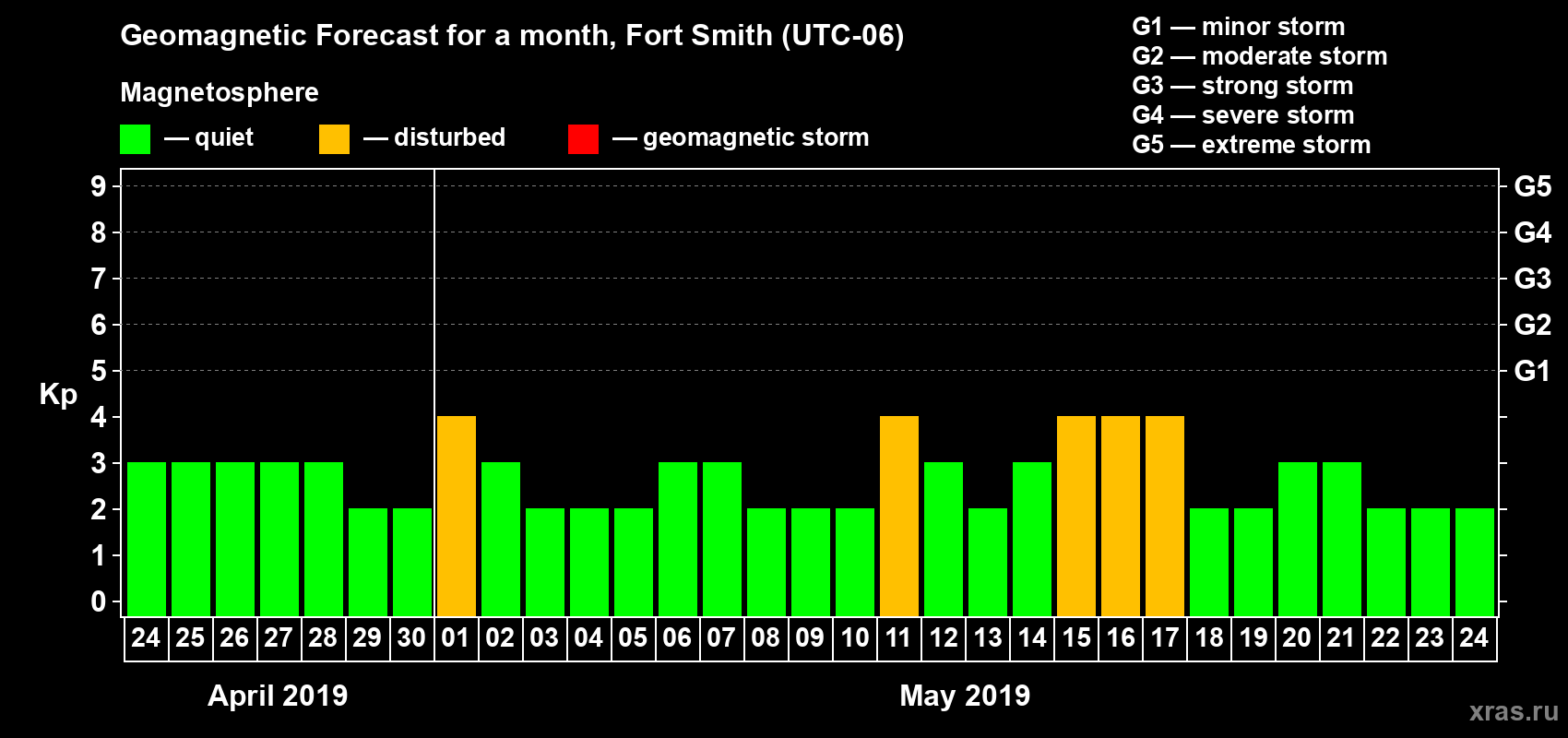Click the date label '17' on the axis
The image size is (1568, 738).
pyautogui.click(x=1164, y=637)
